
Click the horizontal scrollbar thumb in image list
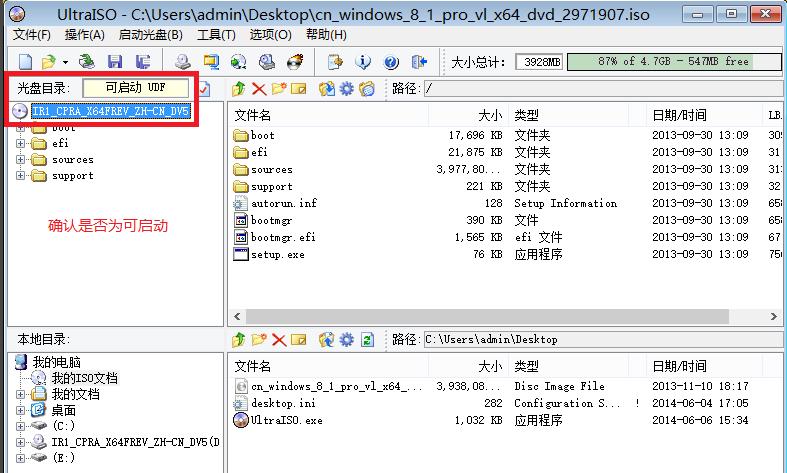(x=487, y=316)
